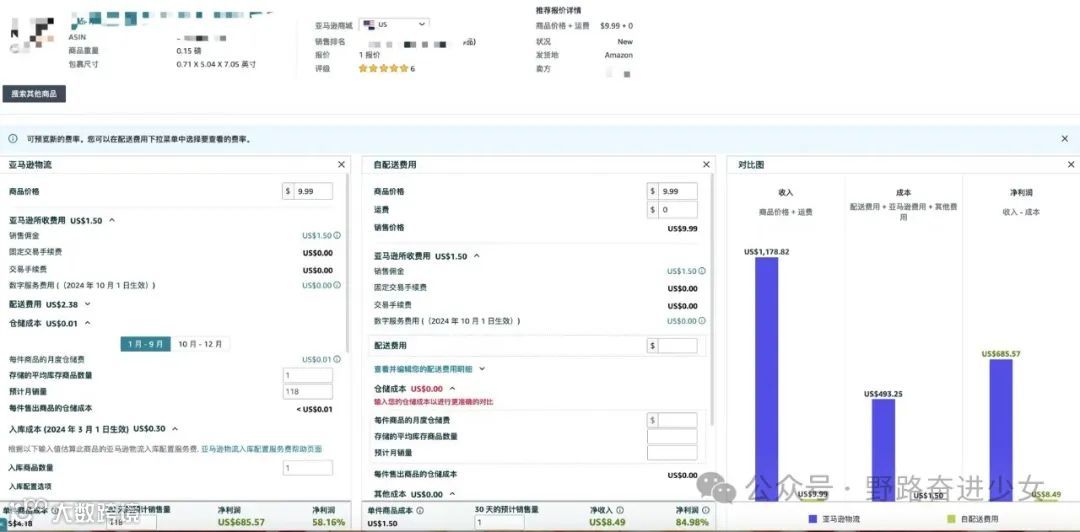This screenshot has height=532, width=1080.
Task: Click info icon next to 净收入 label
Action: (620, 511)
